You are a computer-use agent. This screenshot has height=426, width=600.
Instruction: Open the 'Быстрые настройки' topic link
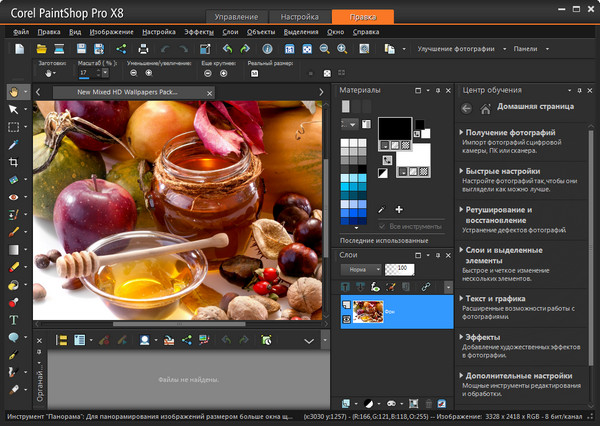tap(505, 169)
